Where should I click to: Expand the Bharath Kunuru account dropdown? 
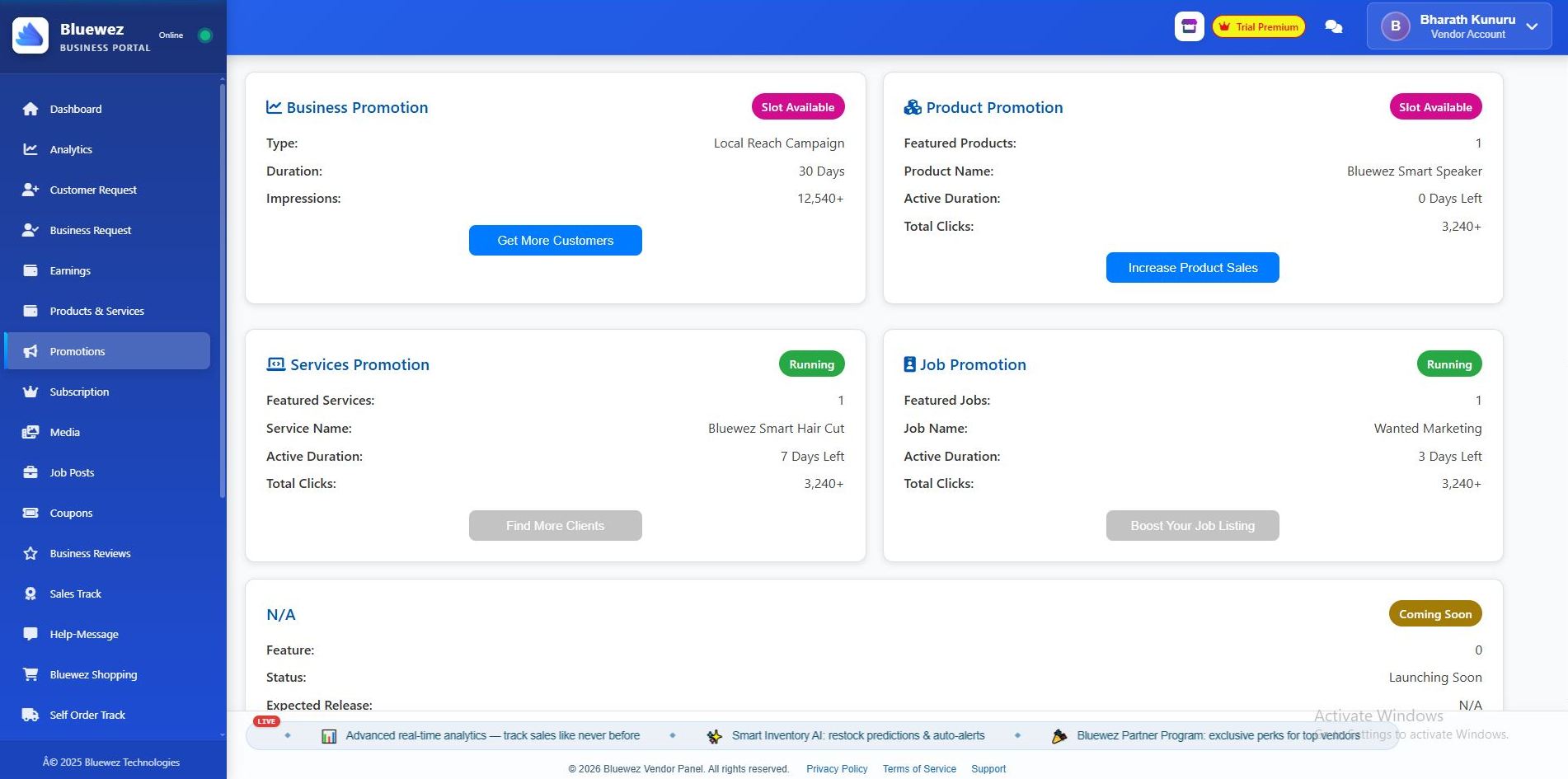coord(1459,26)
